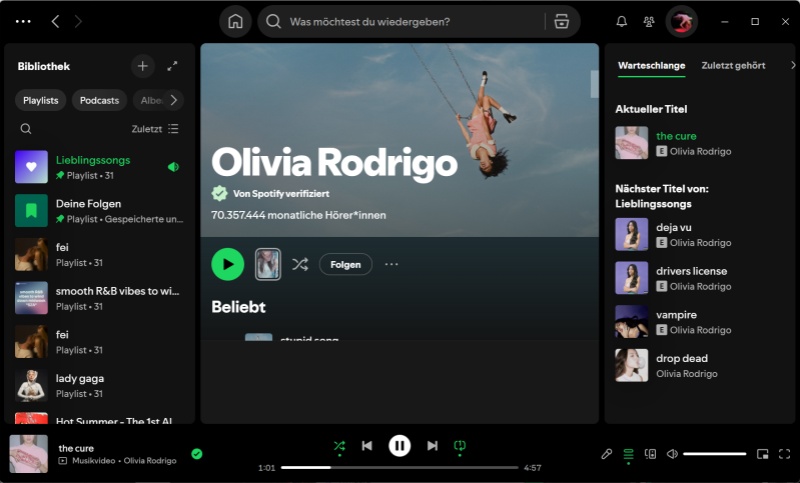
Task: Click the main content vertical scrollbar
Action: 594,84
